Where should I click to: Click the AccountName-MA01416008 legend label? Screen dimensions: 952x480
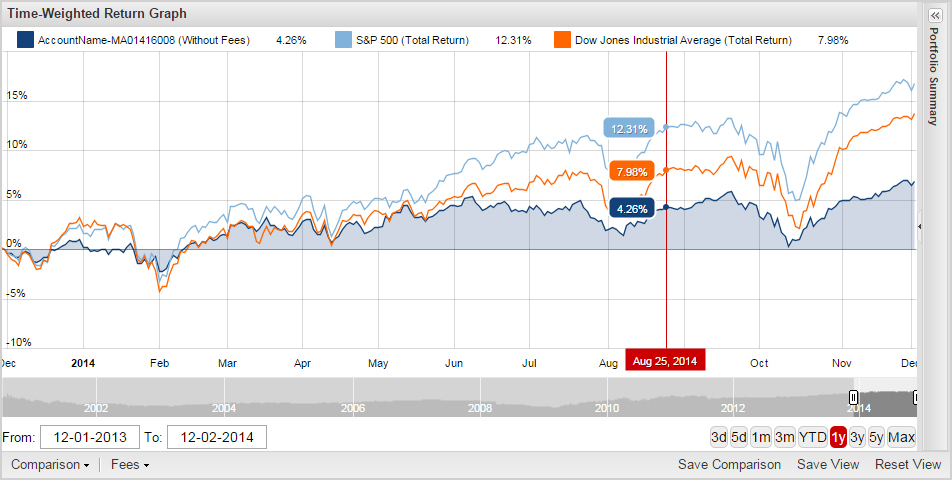click(144, 40)
